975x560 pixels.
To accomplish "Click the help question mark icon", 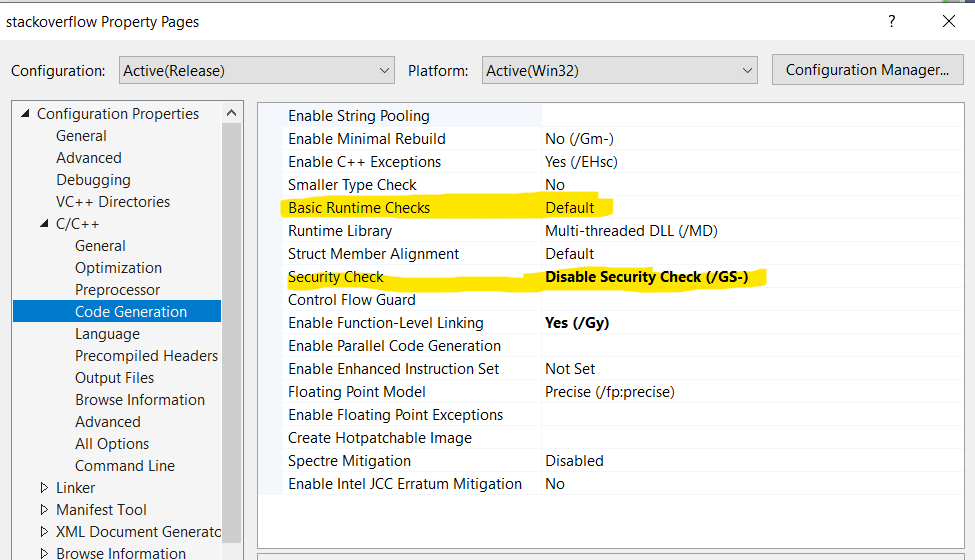I will pyautogui.click(x=891, y=21).
